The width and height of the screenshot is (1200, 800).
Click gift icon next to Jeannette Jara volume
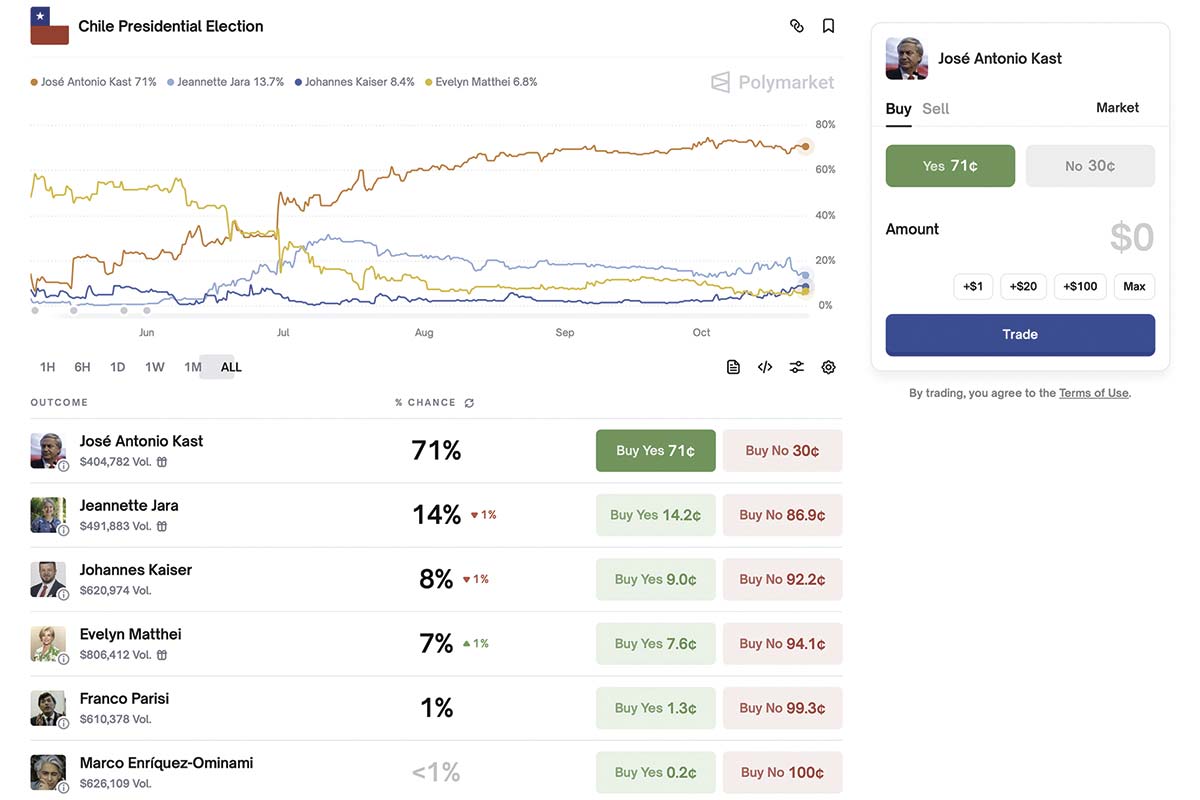click(162, 526)
